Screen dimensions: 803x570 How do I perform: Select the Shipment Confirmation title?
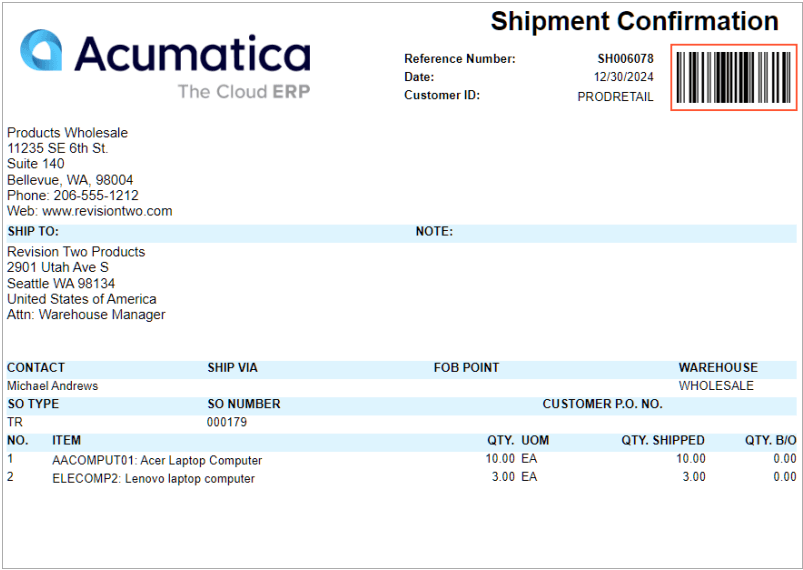[x=635, y=22]
